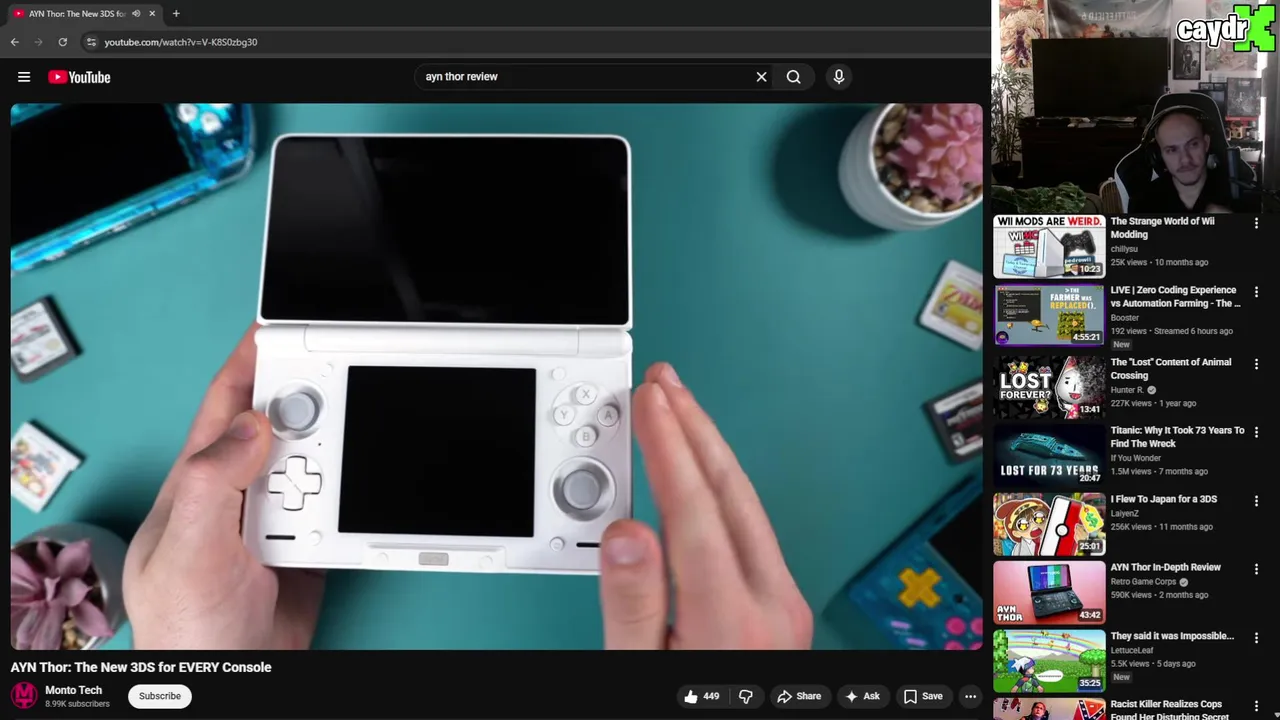Open options for I Flew To Japan video
This screenshot has height=720, width=1280.
(x=1256, y=501)
